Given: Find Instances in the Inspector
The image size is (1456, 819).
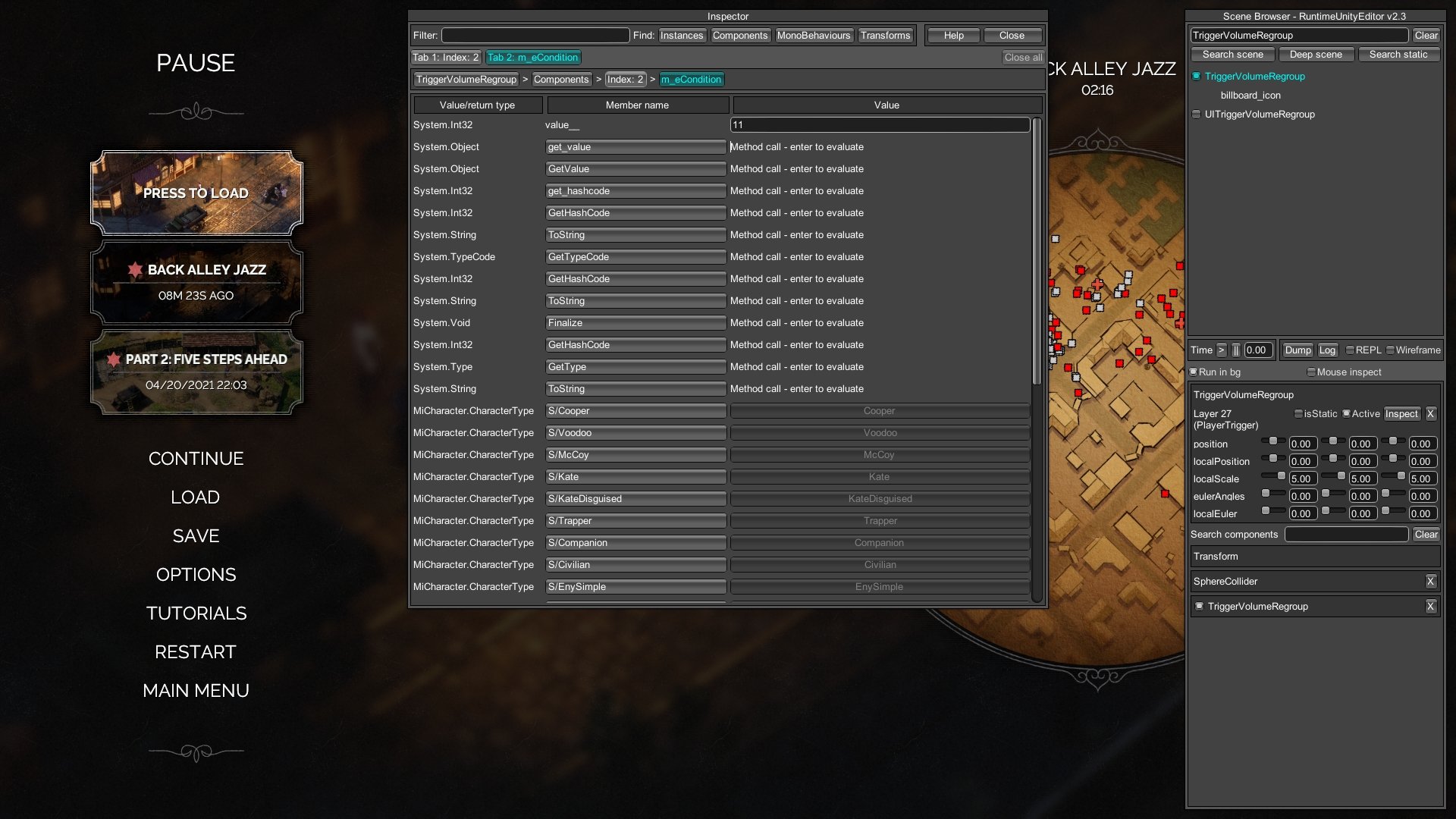Looking at the screenshot, I should 681,35.
